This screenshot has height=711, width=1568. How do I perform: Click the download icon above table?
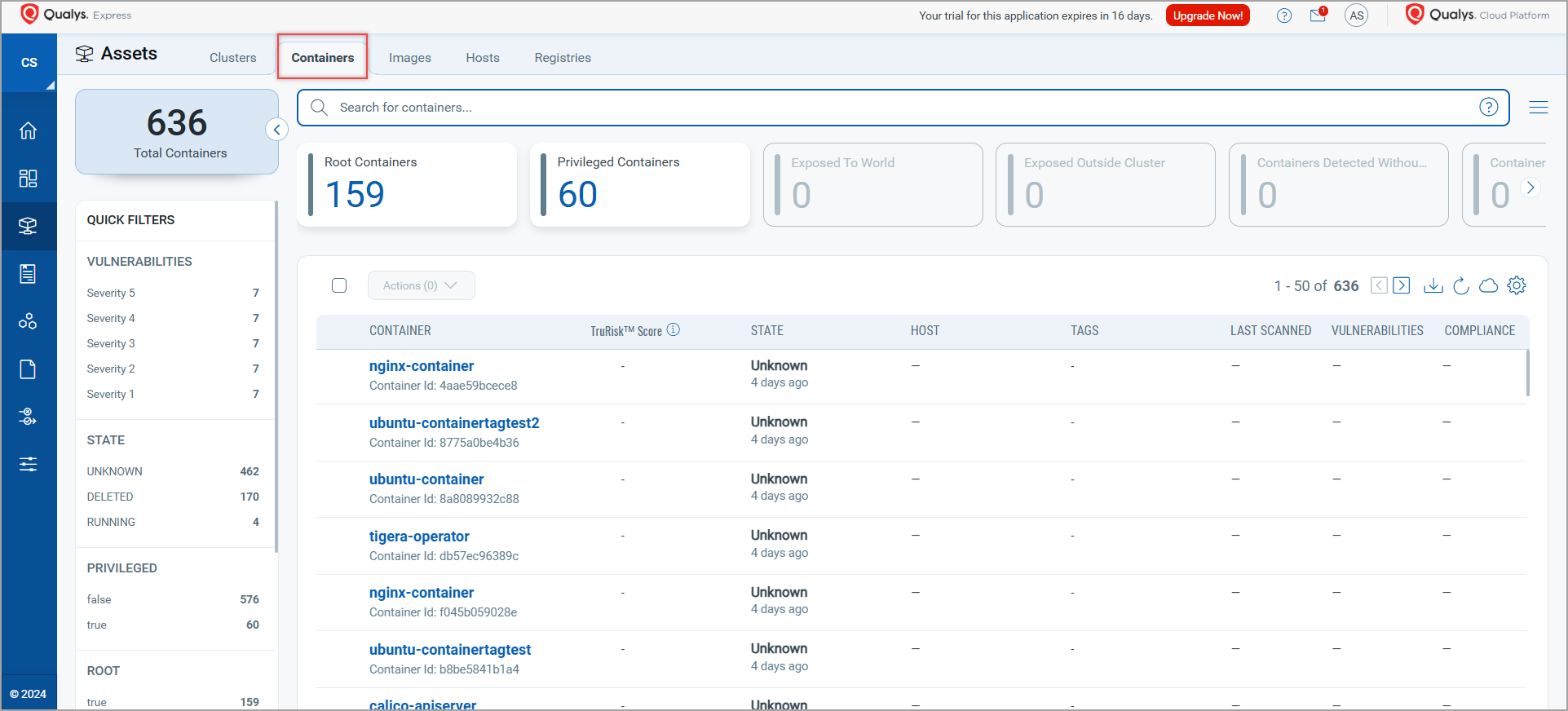click(1433, 285)
